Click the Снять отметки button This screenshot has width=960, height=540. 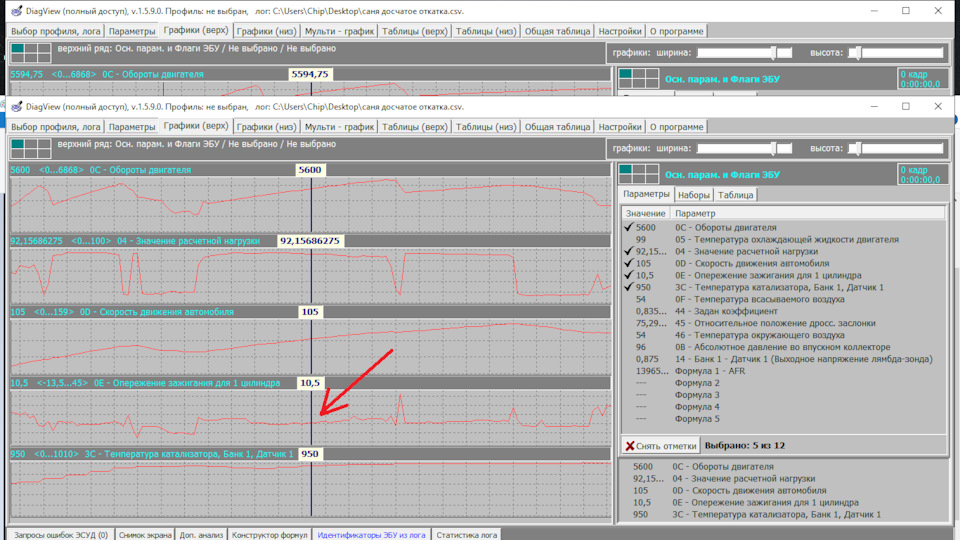[x=661, y=446]
